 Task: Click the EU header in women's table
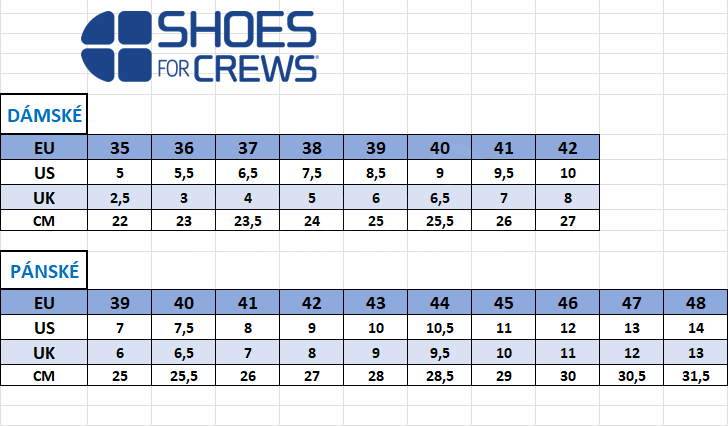[x=44, y=148]
